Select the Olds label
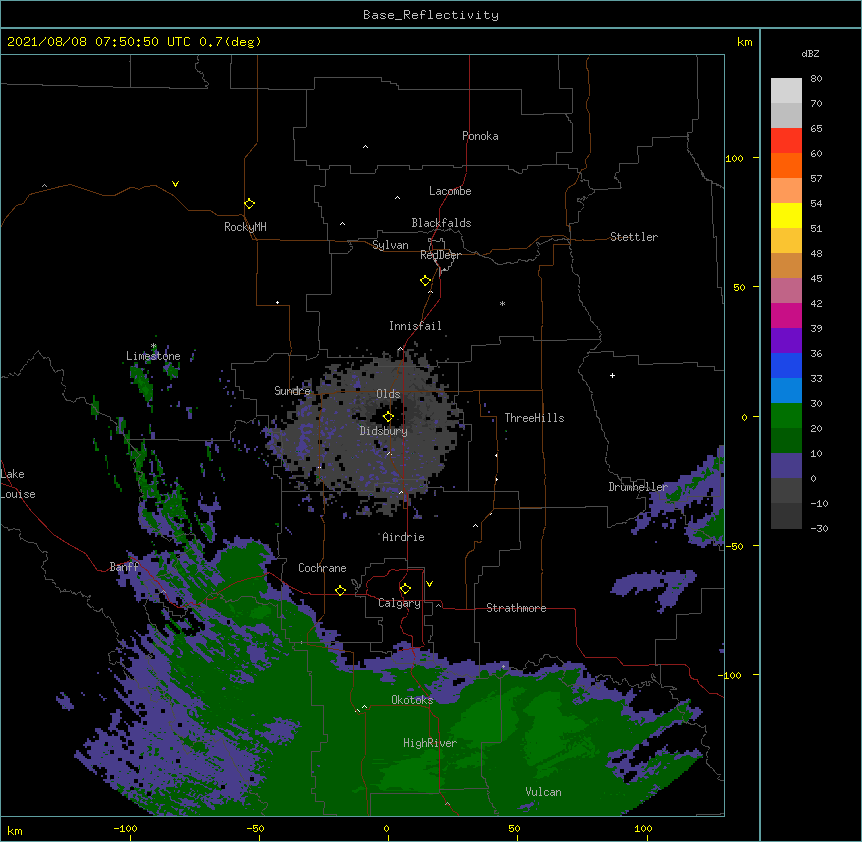The width and height of the screenshot is (862, 842). coord(388,394)
